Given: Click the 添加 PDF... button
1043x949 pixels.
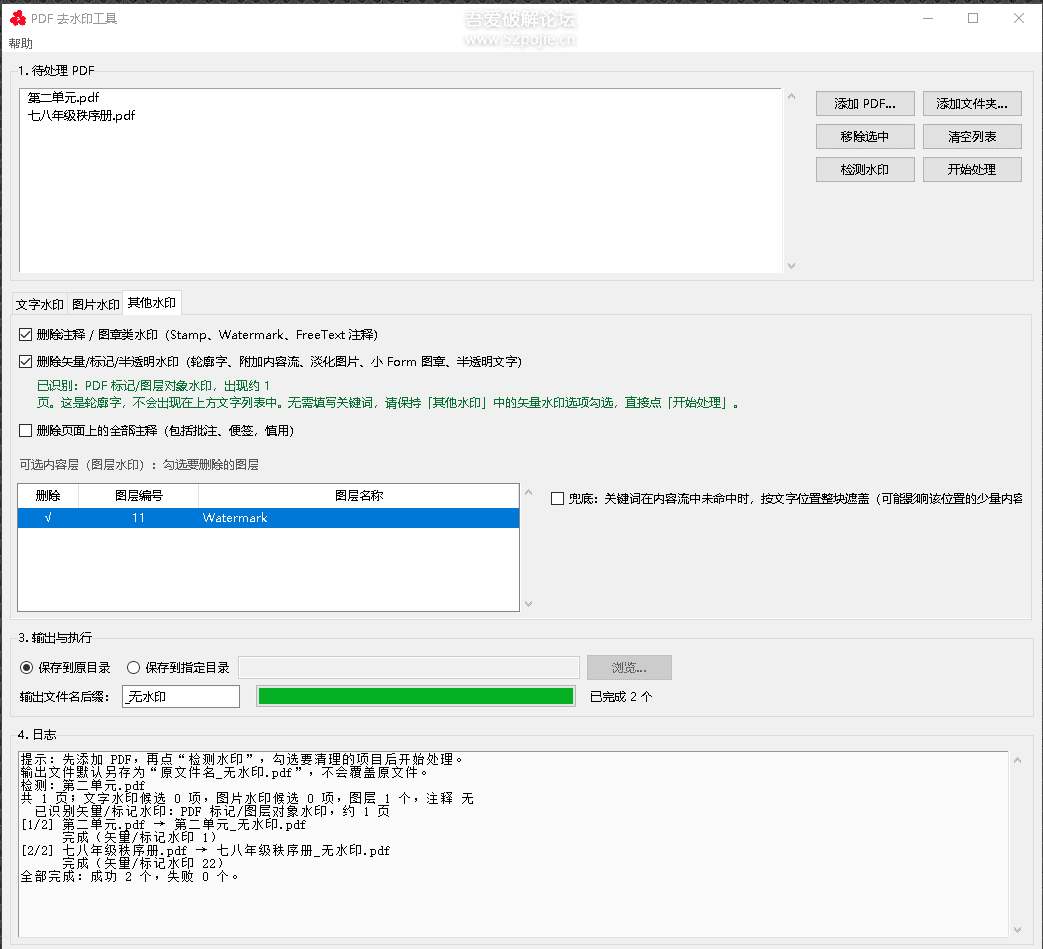Looking at the screenshot, I should tap(865, 104).
